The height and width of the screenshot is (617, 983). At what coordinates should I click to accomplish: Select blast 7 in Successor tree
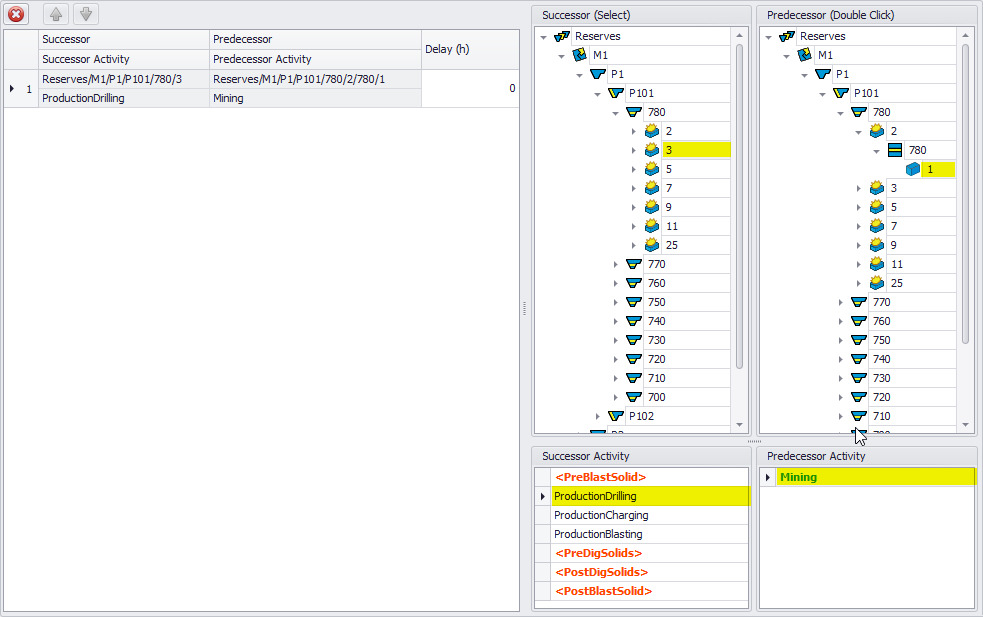point(669,188)
